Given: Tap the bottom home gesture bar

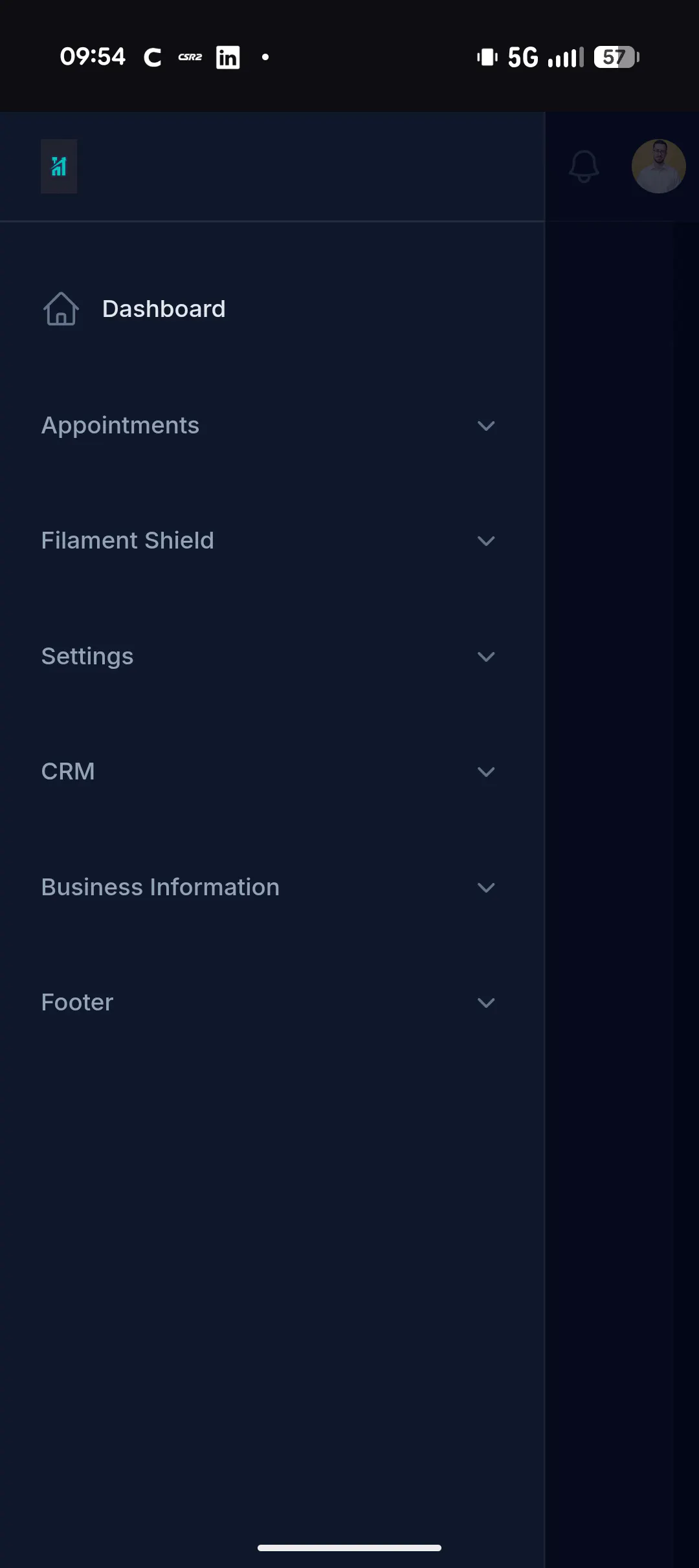Looking at the screenshot, I should click(x=349, y=1548).
